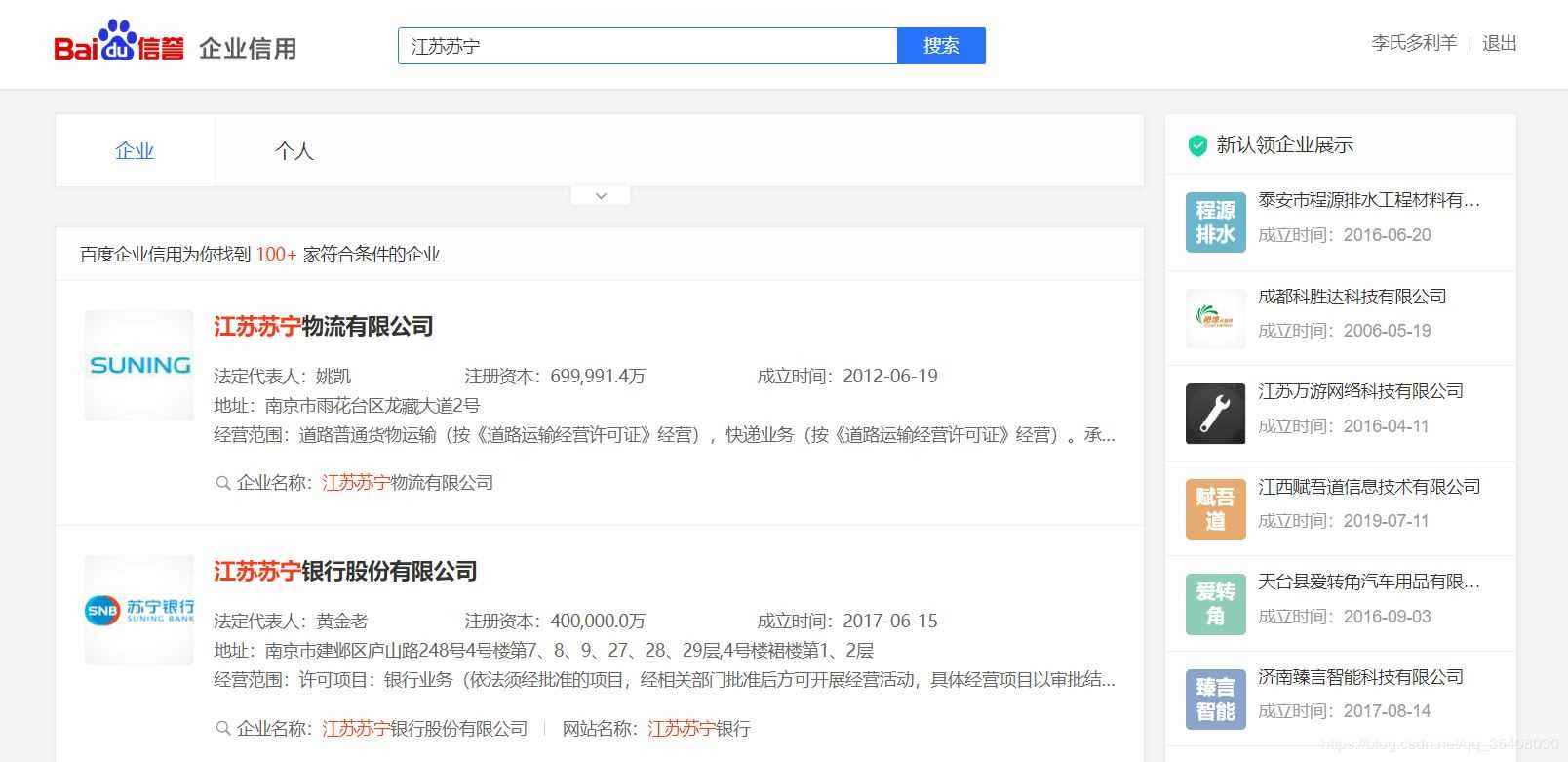
Task: Click the 成都科胜达 green logo icon
Action: (1215, 318)
